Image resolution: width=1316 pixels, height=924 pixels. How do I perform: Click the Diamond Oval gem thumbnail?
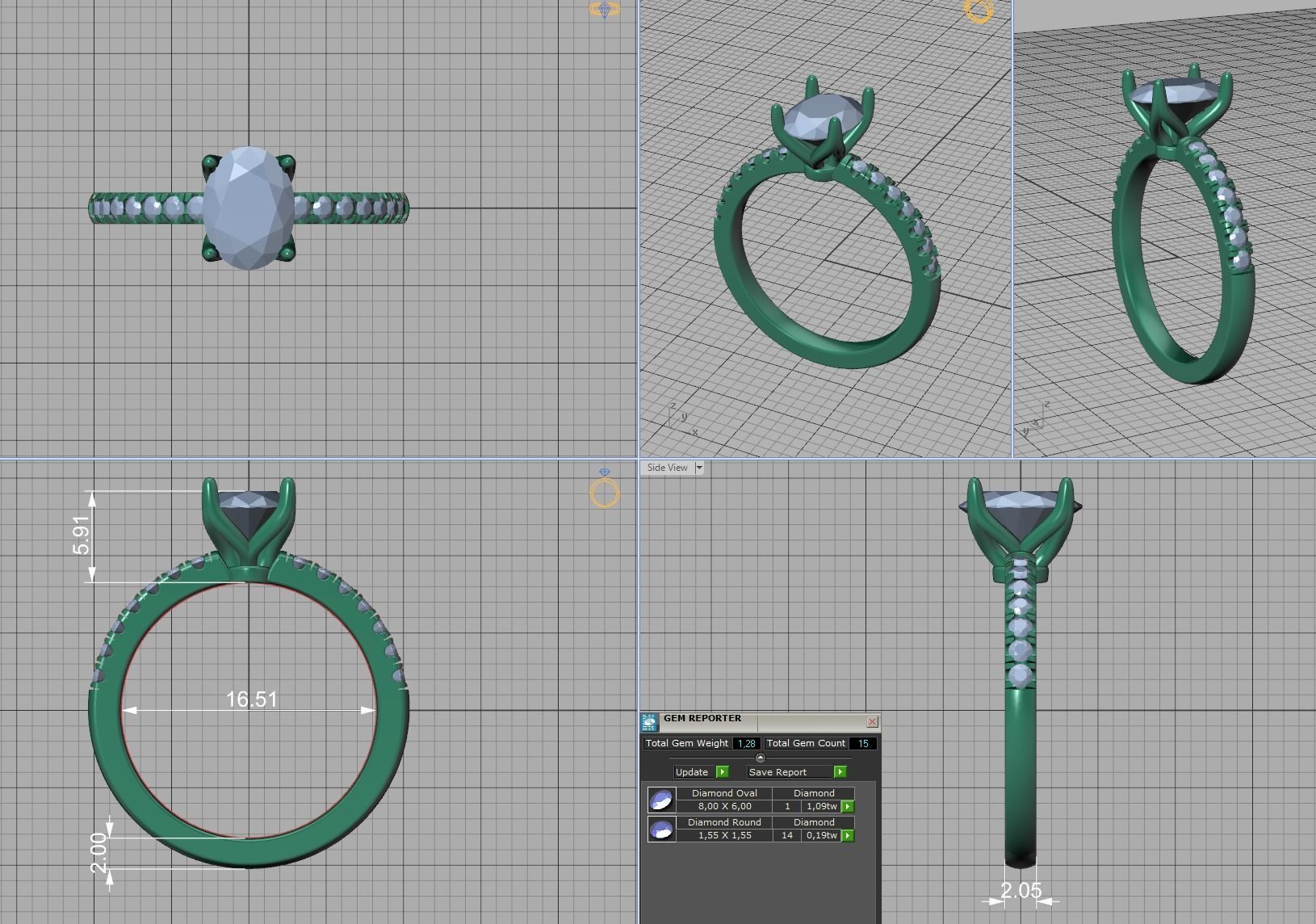(x=661, y=800)
